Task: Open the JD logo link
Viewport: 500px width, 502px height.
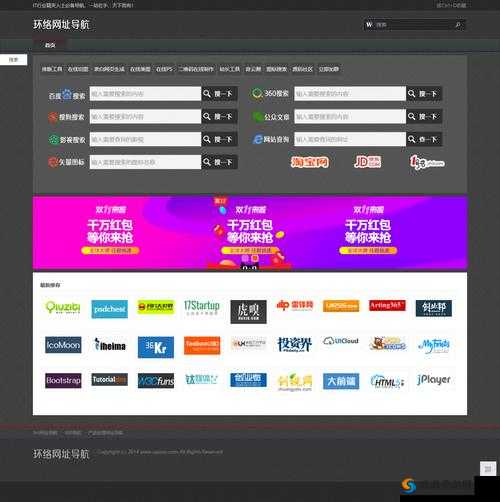Action: (x=367, y=162)
